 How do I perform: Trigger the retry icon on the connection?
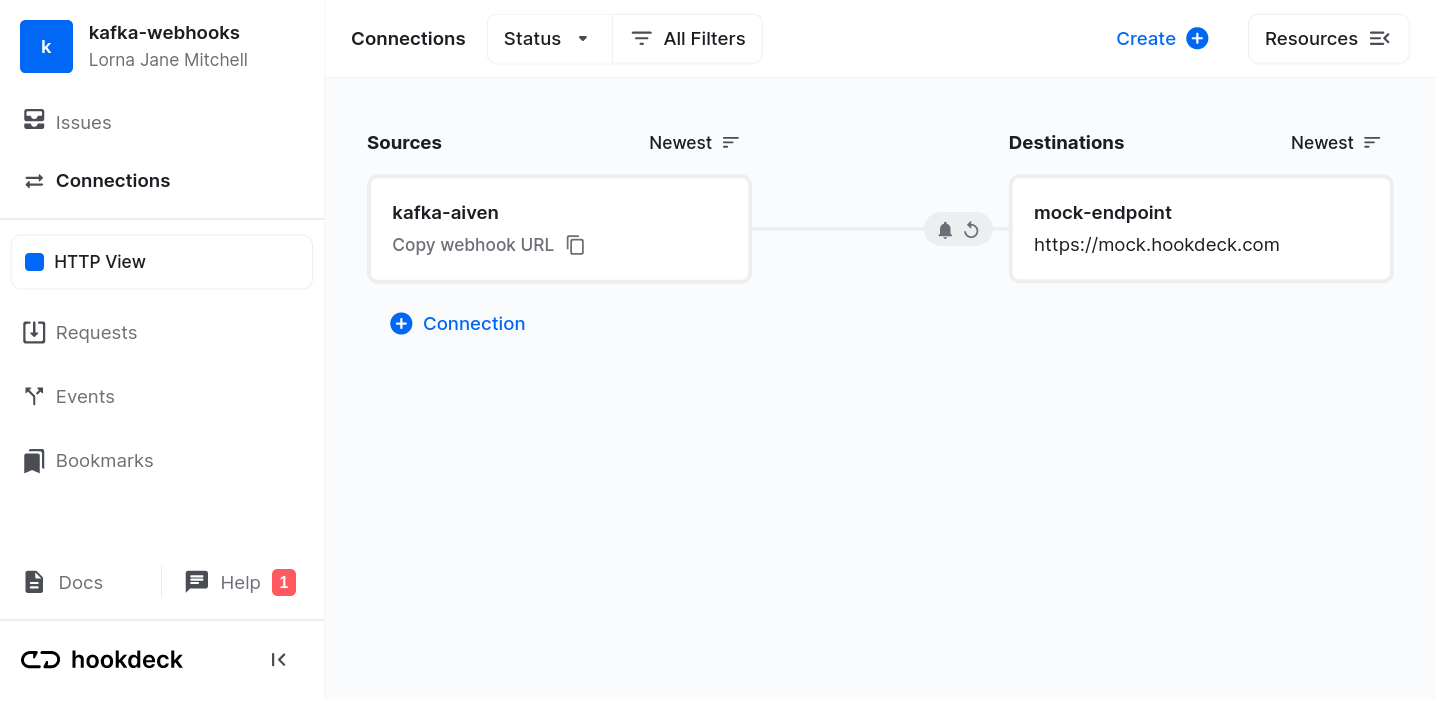pos(971,229)
